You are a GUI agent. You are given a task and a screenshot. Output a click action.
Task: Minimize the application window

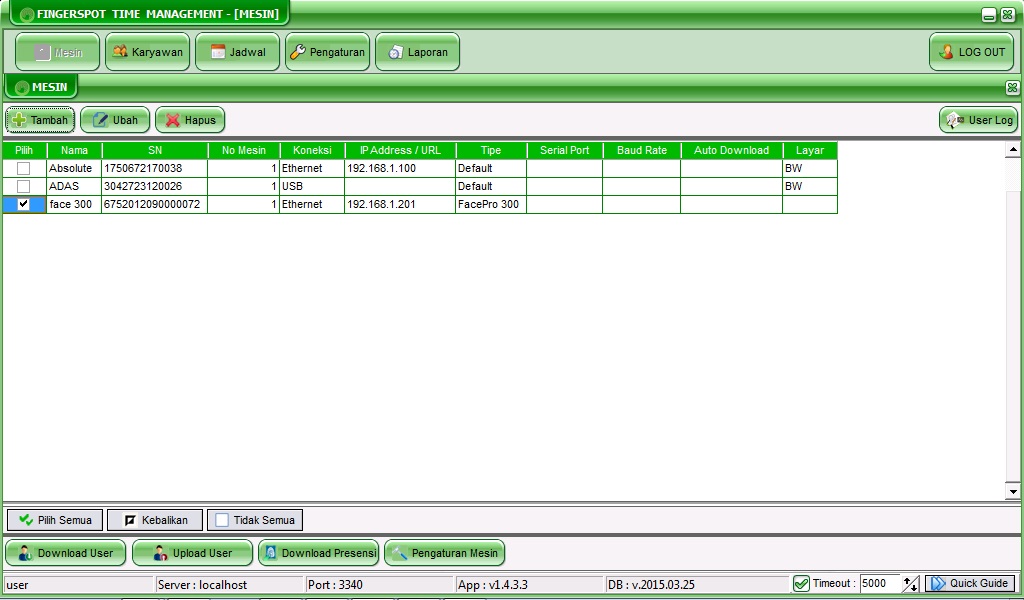(x=989, y=15)
